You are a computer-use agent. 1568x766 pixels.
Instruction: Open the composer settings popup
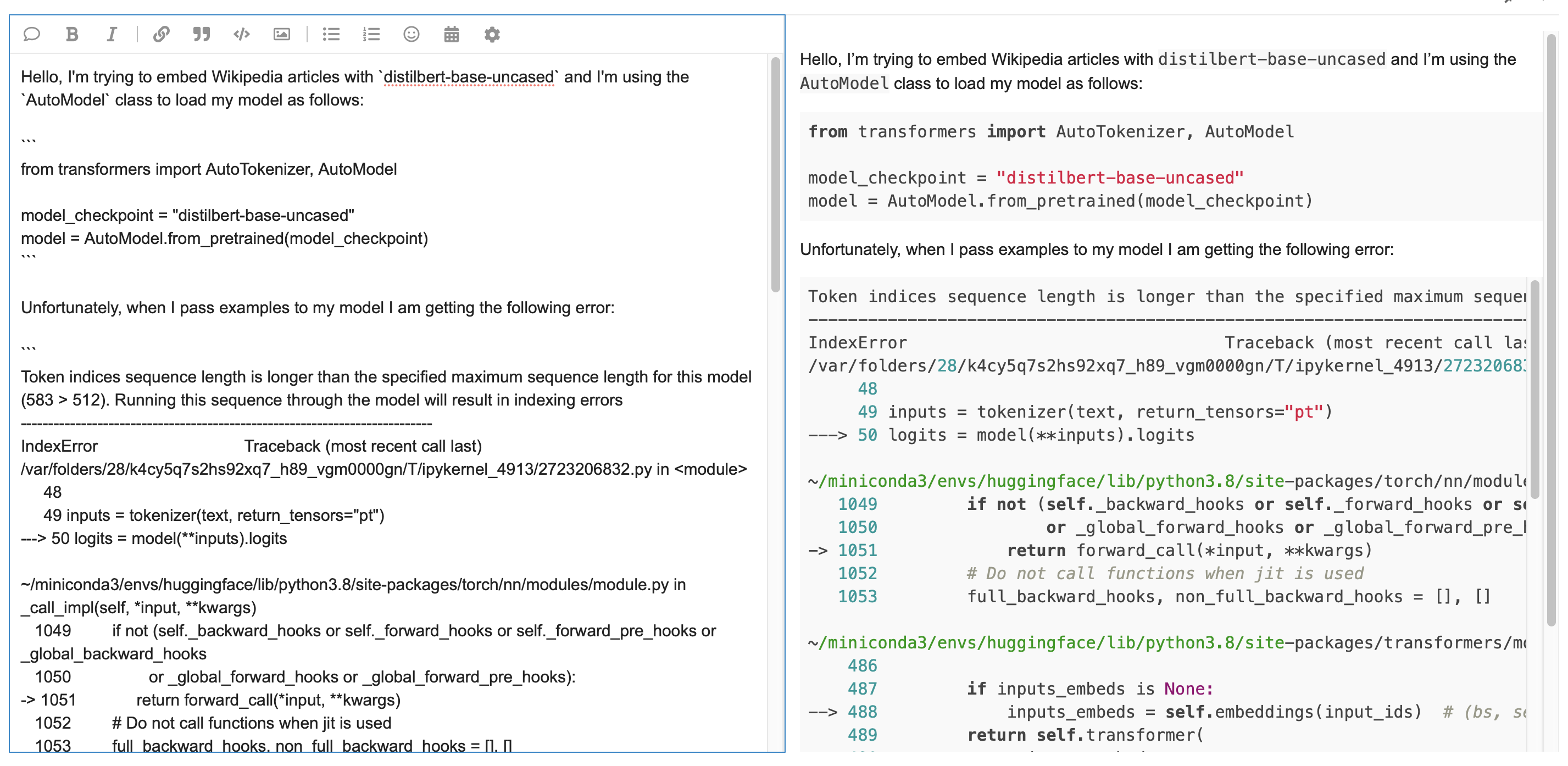point(492,34)
